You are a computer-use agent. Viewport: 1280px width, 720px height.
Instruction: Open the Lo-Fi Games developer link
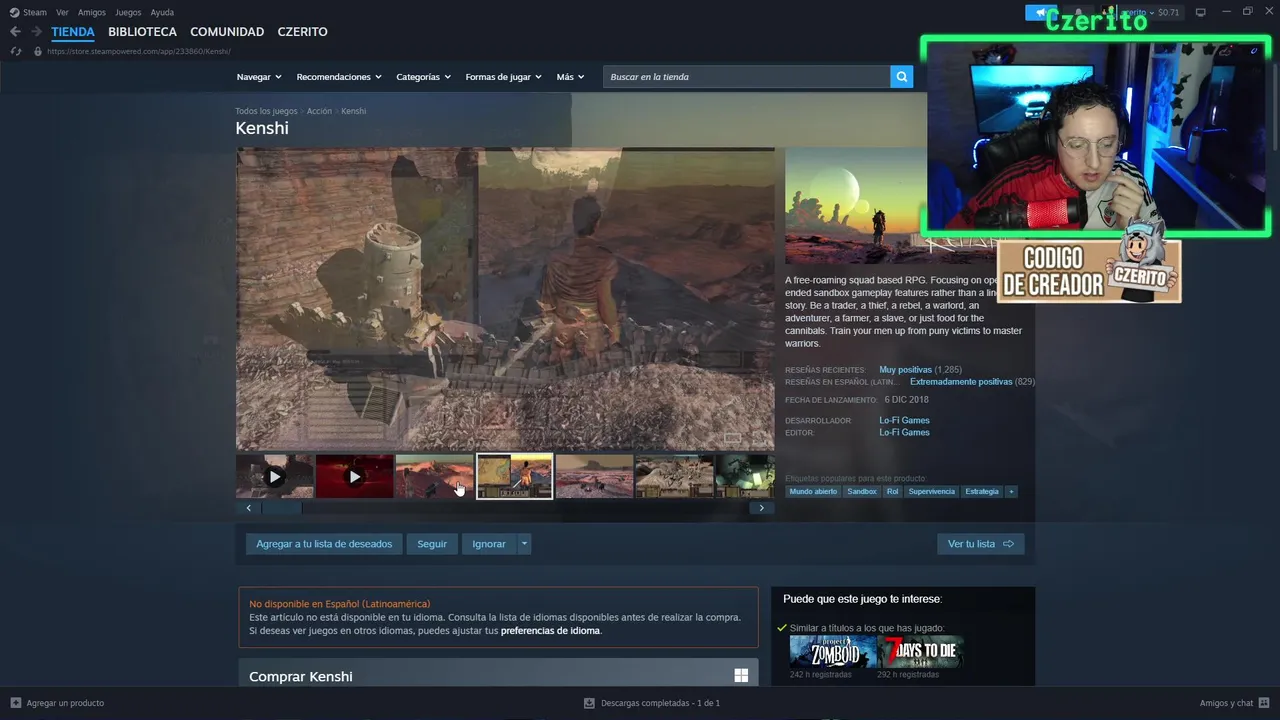pos(904,421)
